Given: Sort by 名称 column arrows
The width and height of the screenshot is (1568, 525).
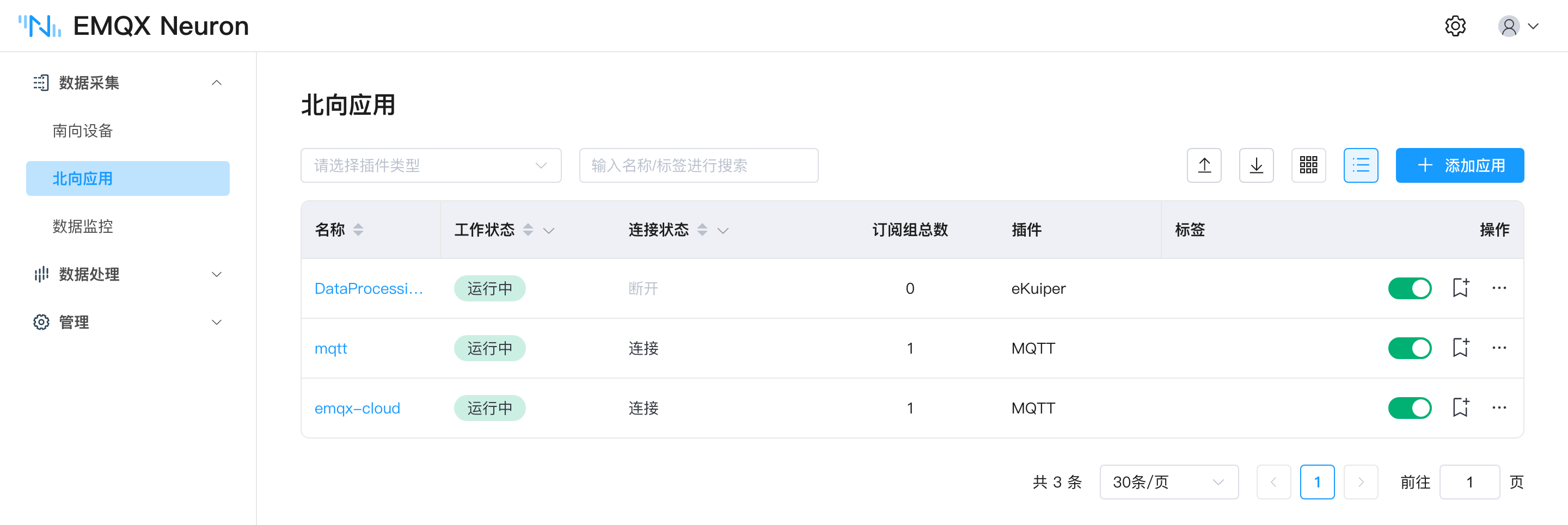Looking at the screenshot, I should tap(359, 230).
